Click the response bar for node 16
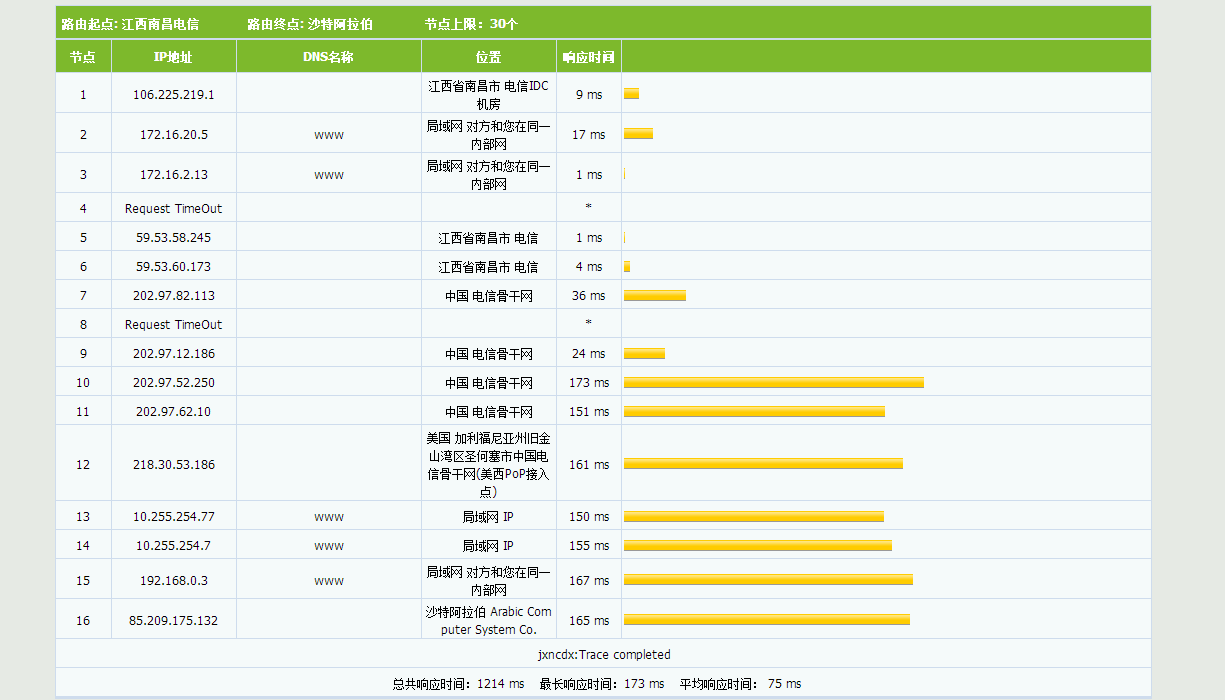The width and height of the screenshot is (1225, 700). click(x=766, y=620)
